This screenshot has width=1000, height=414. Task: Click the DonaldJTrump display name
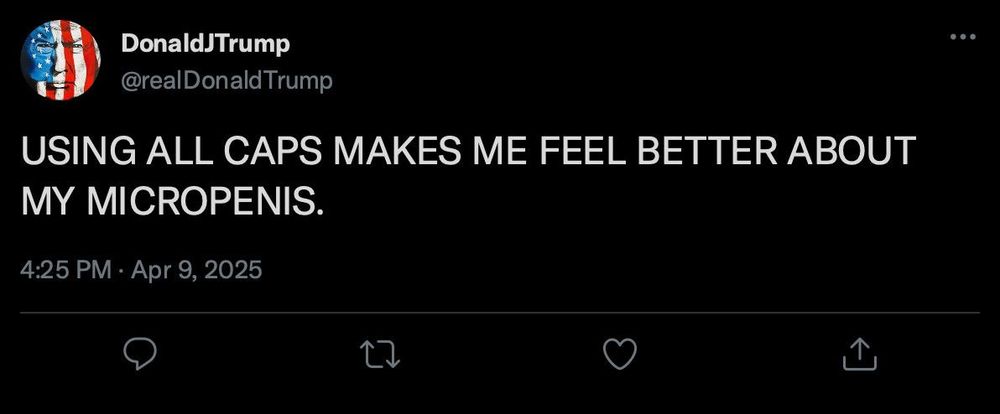(x=205, y=45)
